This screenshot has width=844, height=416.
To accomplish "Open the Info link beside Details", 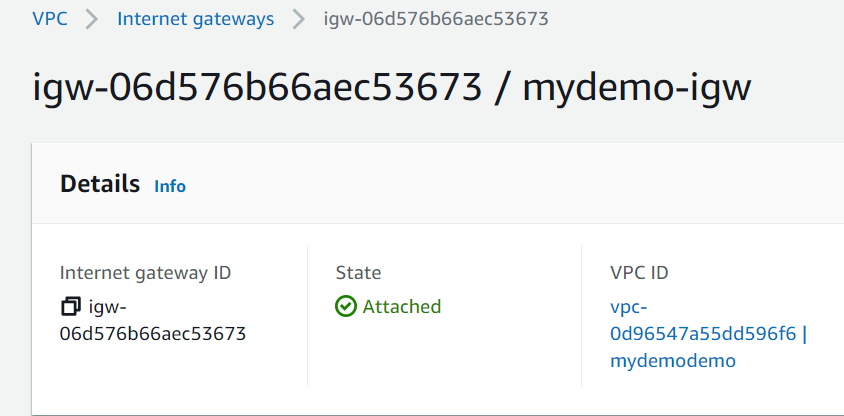I will (x=169, y=186).
